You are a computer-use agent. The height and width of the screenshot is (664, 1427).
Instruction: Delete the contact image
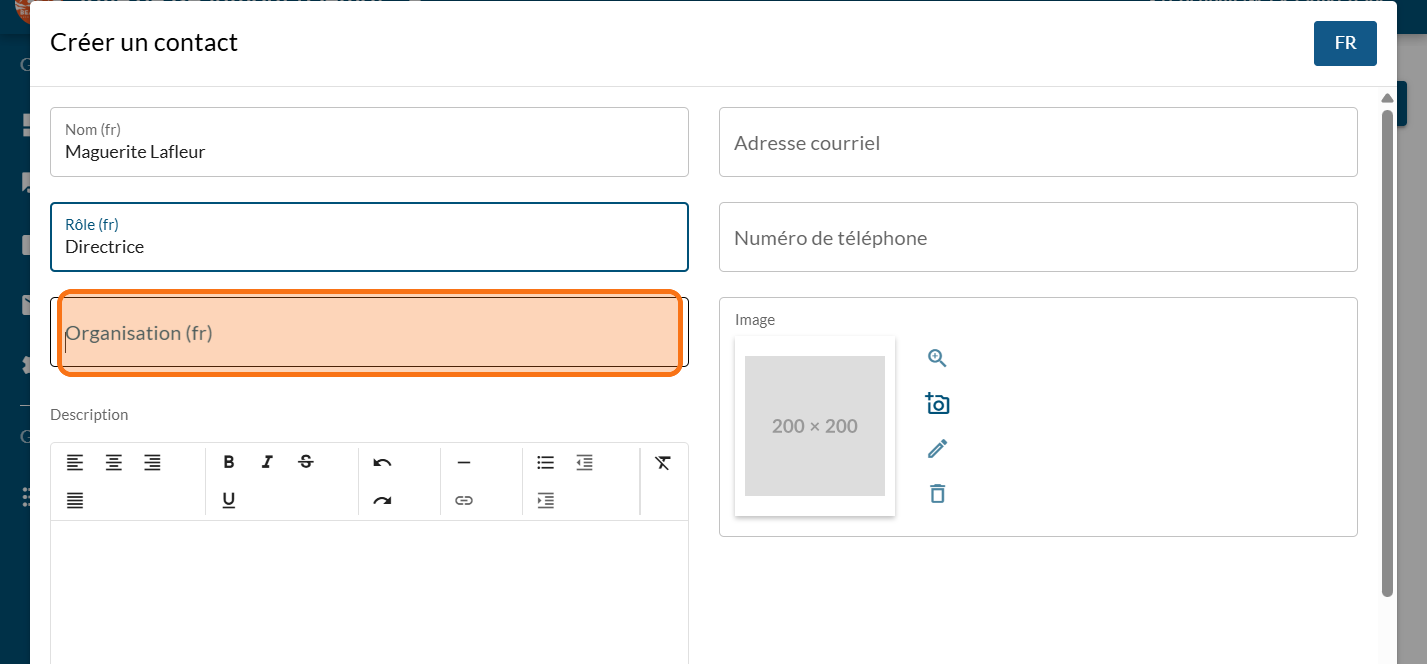(x=937, y=494)
